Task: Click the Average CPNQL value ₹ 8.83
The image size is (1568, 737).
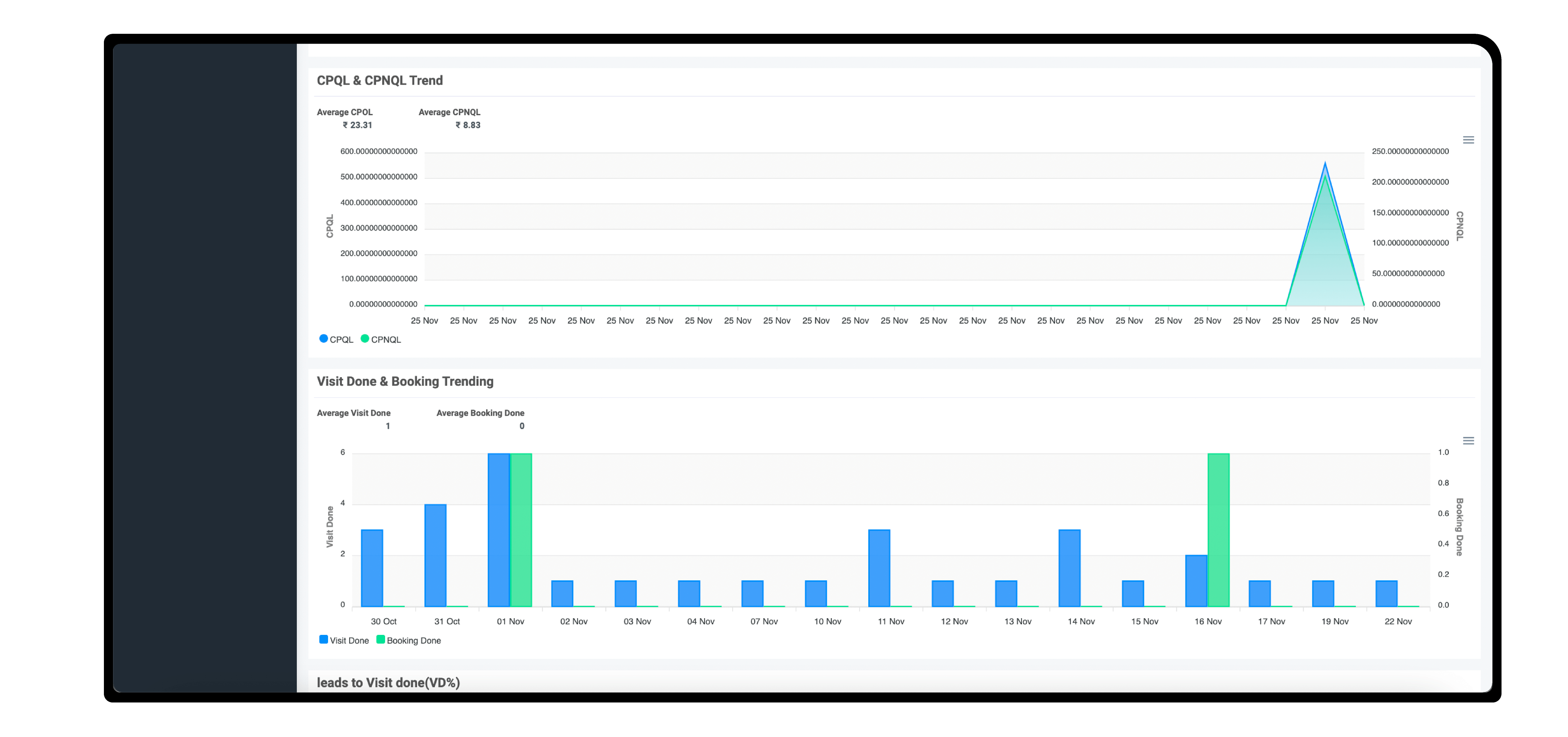Action: pos(468,125)
